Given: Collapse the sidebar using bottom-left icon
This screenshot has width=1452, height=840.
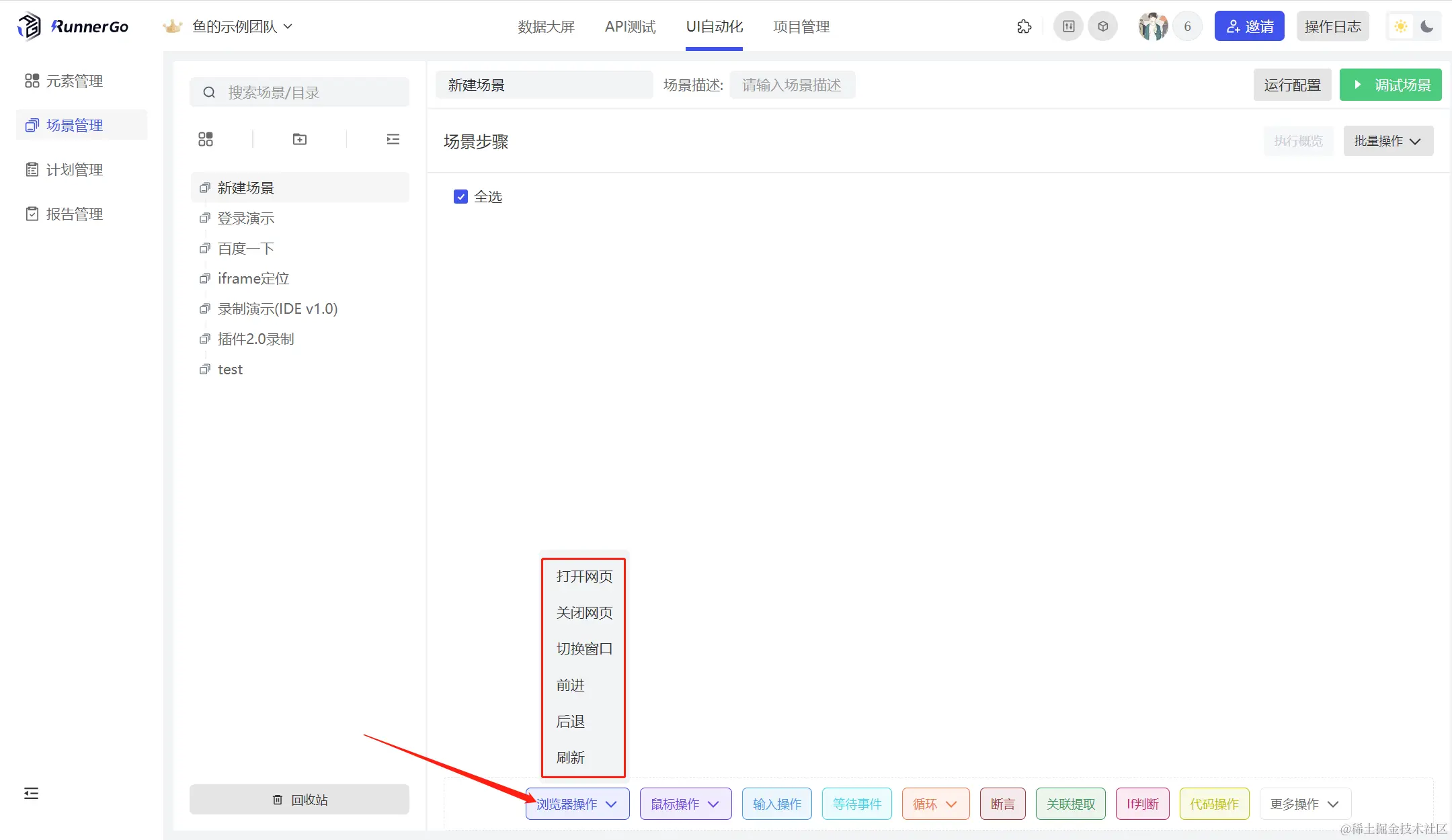Looking at the screenshot, I should click(x=31, y=793).
